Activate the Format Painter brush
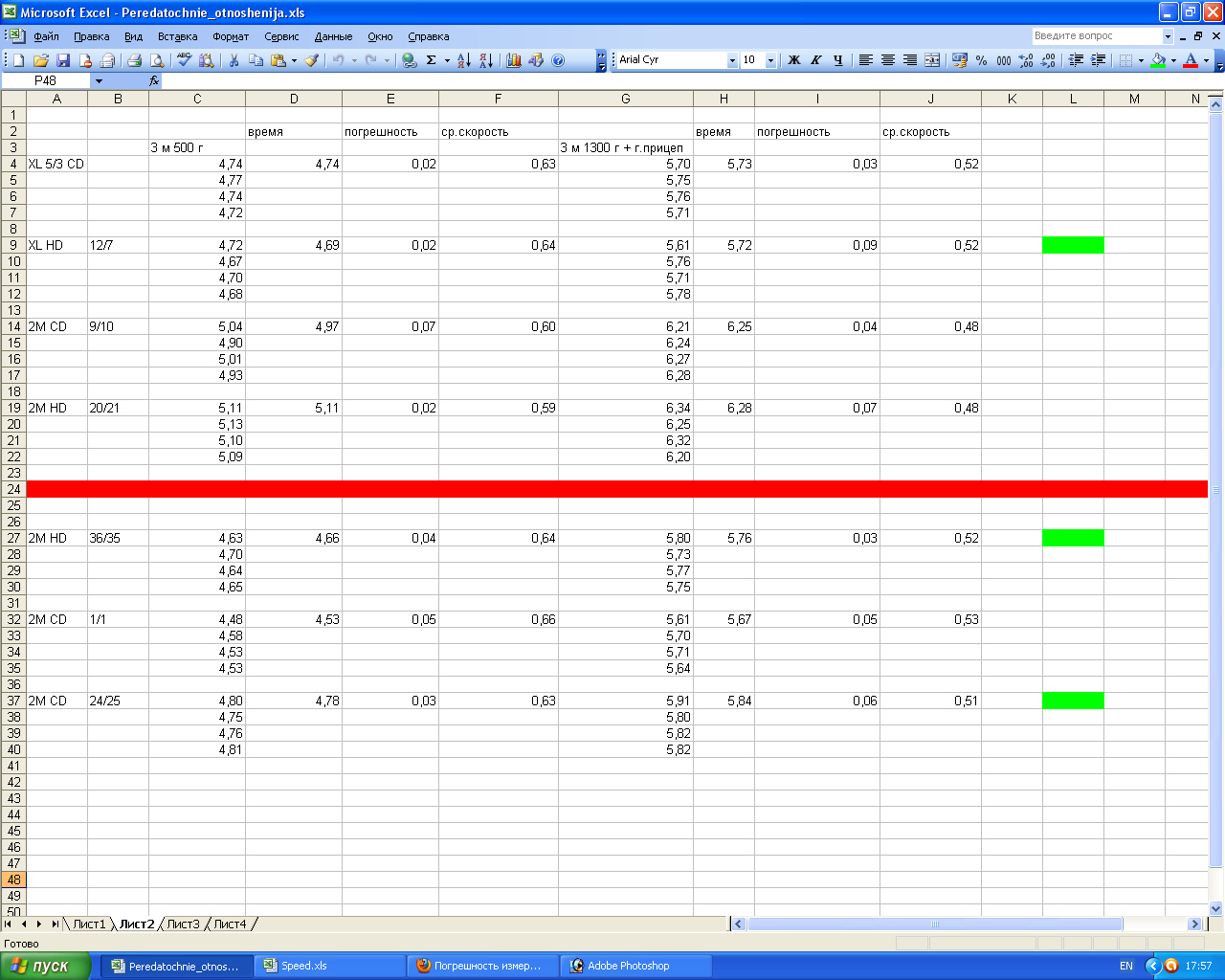 (311, 60)
